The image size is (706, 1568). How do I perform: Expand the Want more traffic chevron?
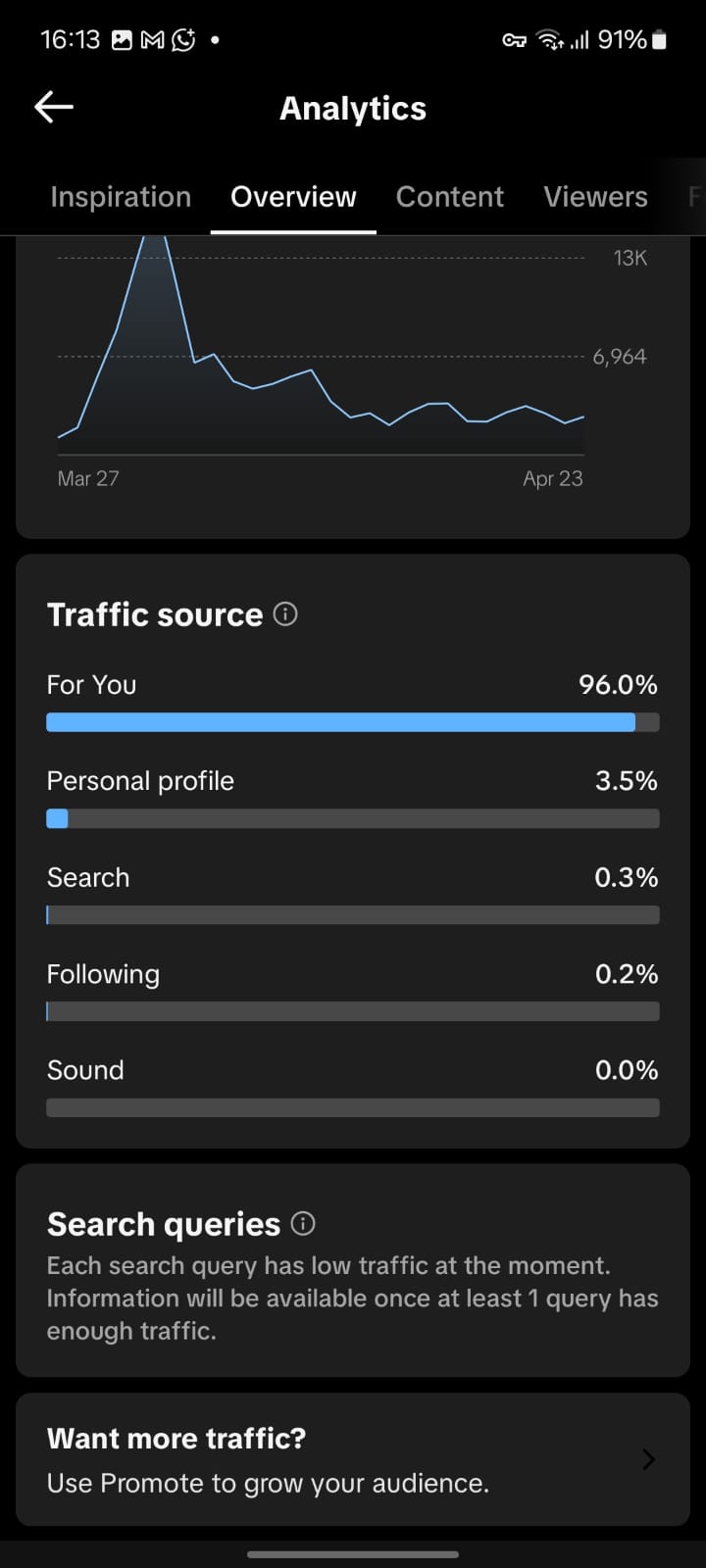(648, 1459)
